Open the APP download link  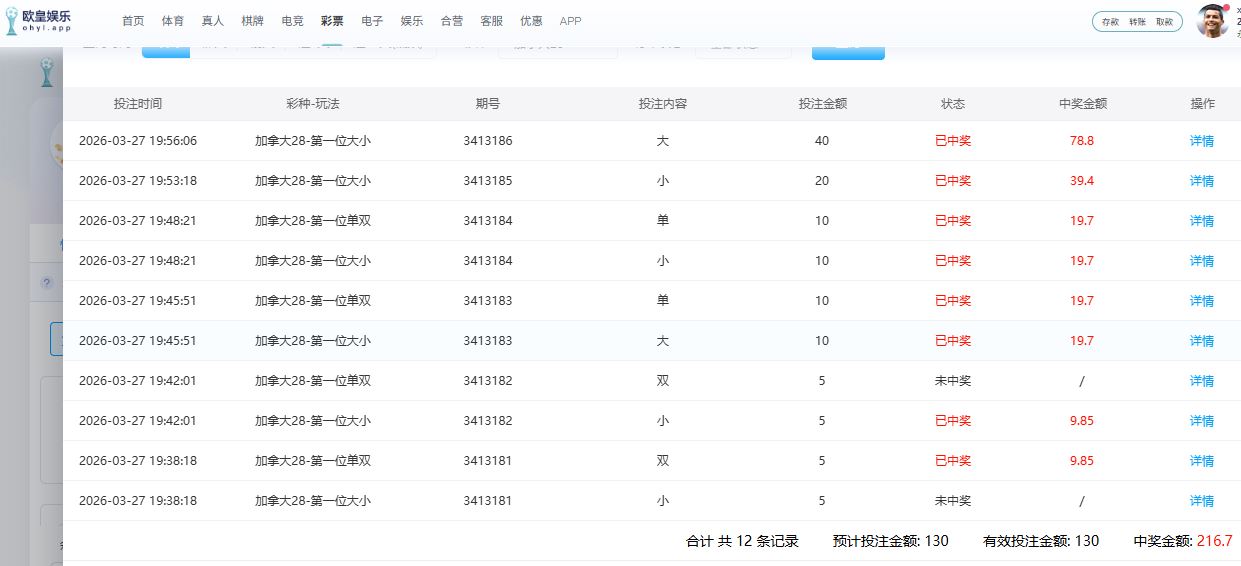click(x=570, y=21)
